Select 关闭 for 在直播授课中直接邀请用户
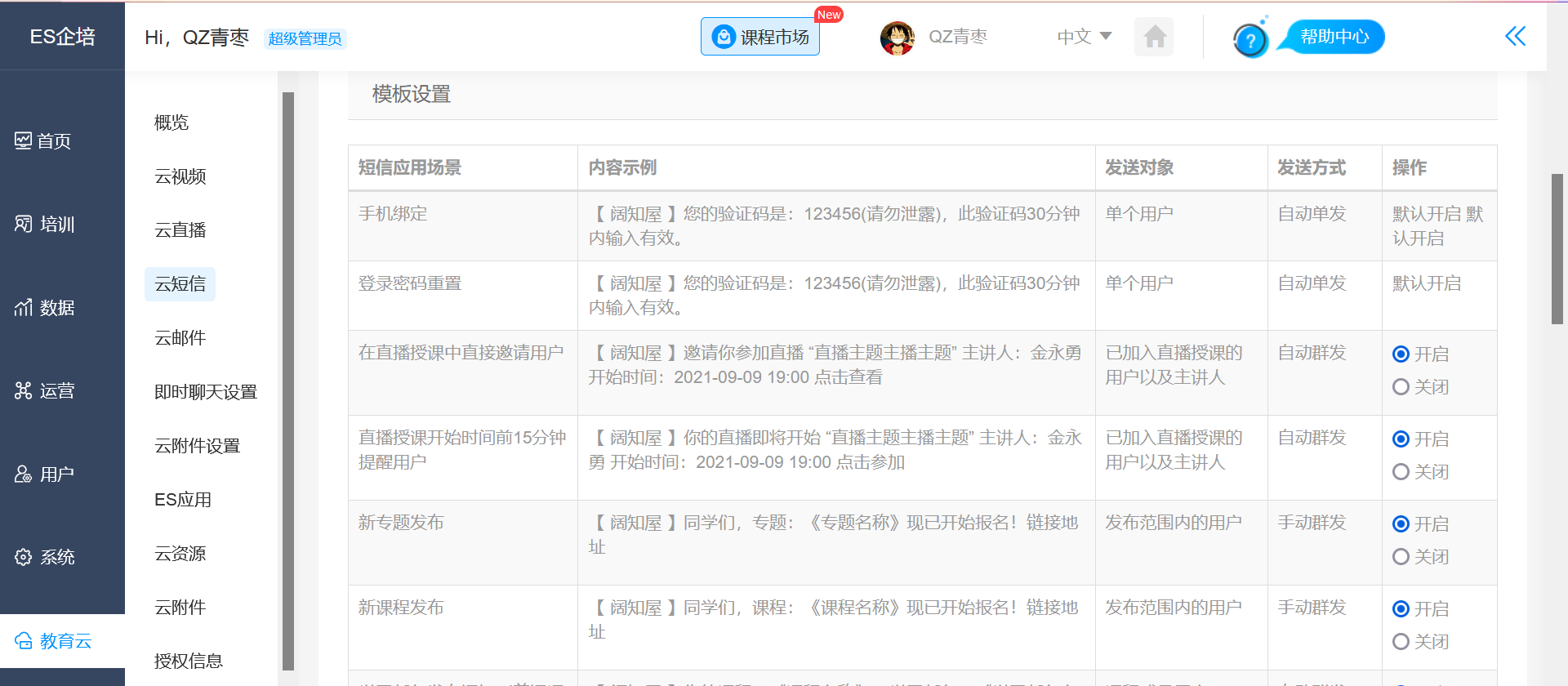Image resolution: width=1568 pixels, height=686 pixels. (1401, 386)
